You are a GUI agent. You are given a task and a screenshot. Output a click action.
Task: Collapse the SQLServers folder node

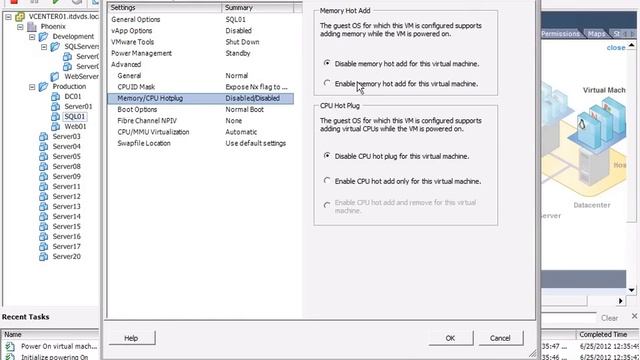tap(44, 47)
